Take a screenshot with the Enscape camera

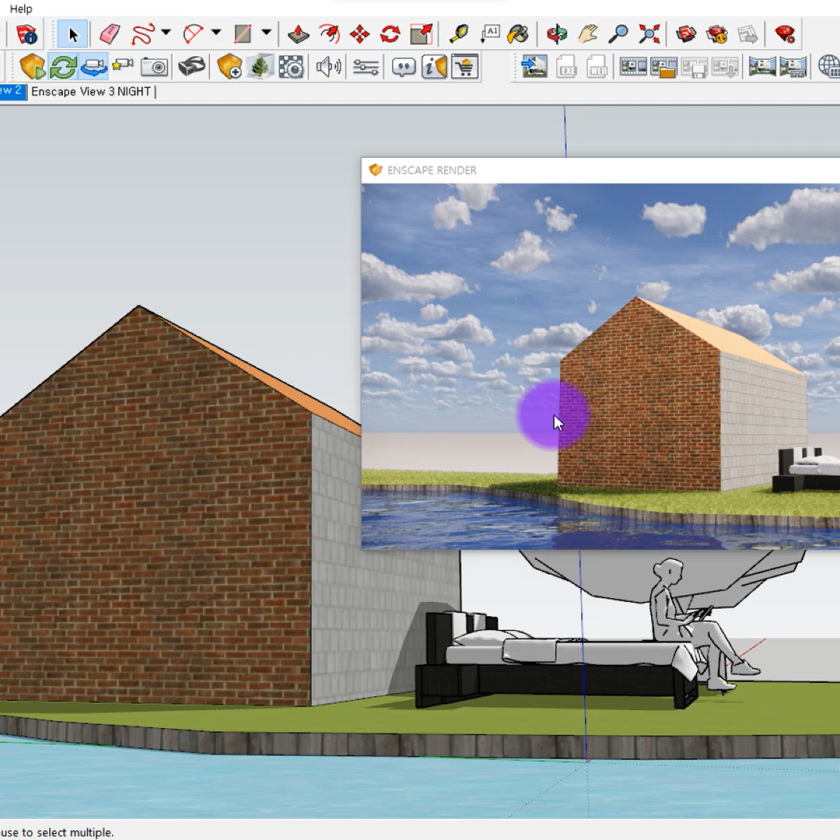152,67
